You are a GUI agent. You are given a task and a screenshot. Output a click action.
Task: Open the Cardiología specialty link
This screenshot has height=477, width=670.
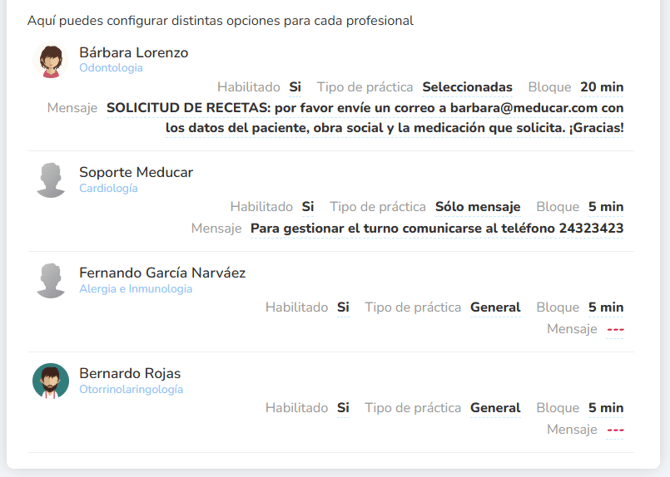(108, 188)
